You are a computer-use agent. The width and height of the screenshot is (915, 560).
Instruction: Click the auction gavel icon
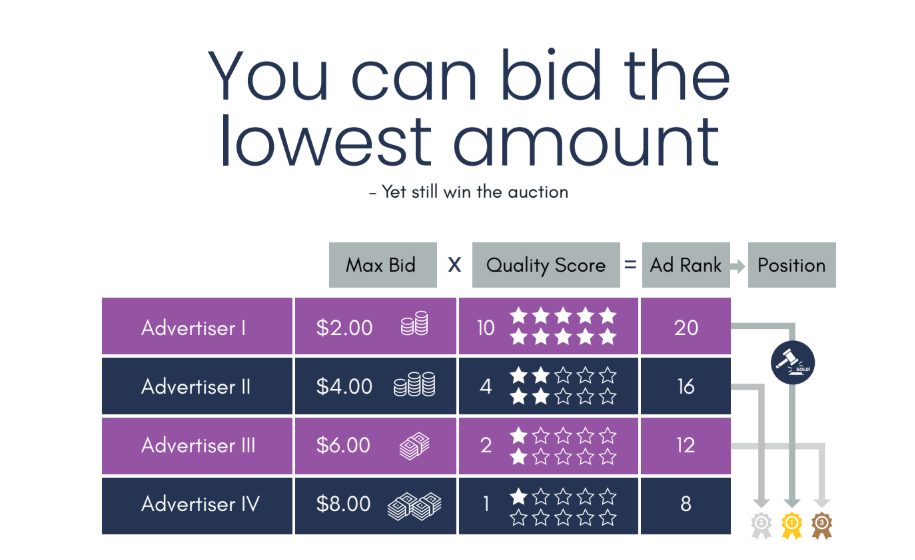792,362
